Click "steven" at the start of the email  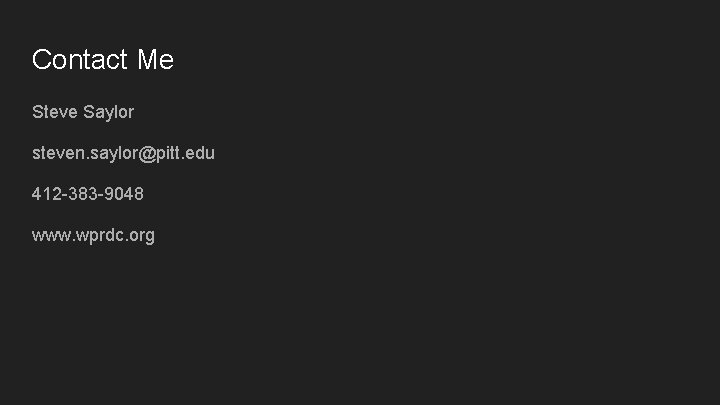54,154
